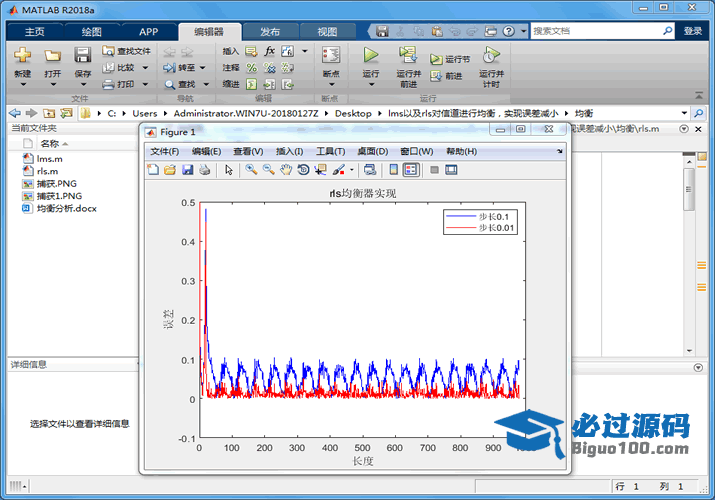715x500 pixels.
Task: Expand the brush tool dropdown arrow
Action: 351,170
